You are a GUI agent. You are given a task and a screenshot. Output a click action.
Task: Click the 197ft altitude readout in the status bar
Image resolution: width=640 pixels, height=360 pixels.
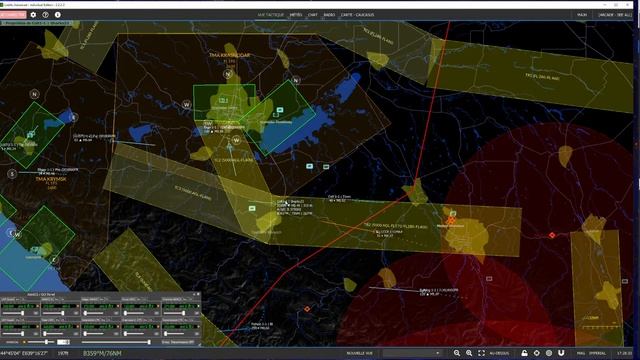[x=63, y=353]
